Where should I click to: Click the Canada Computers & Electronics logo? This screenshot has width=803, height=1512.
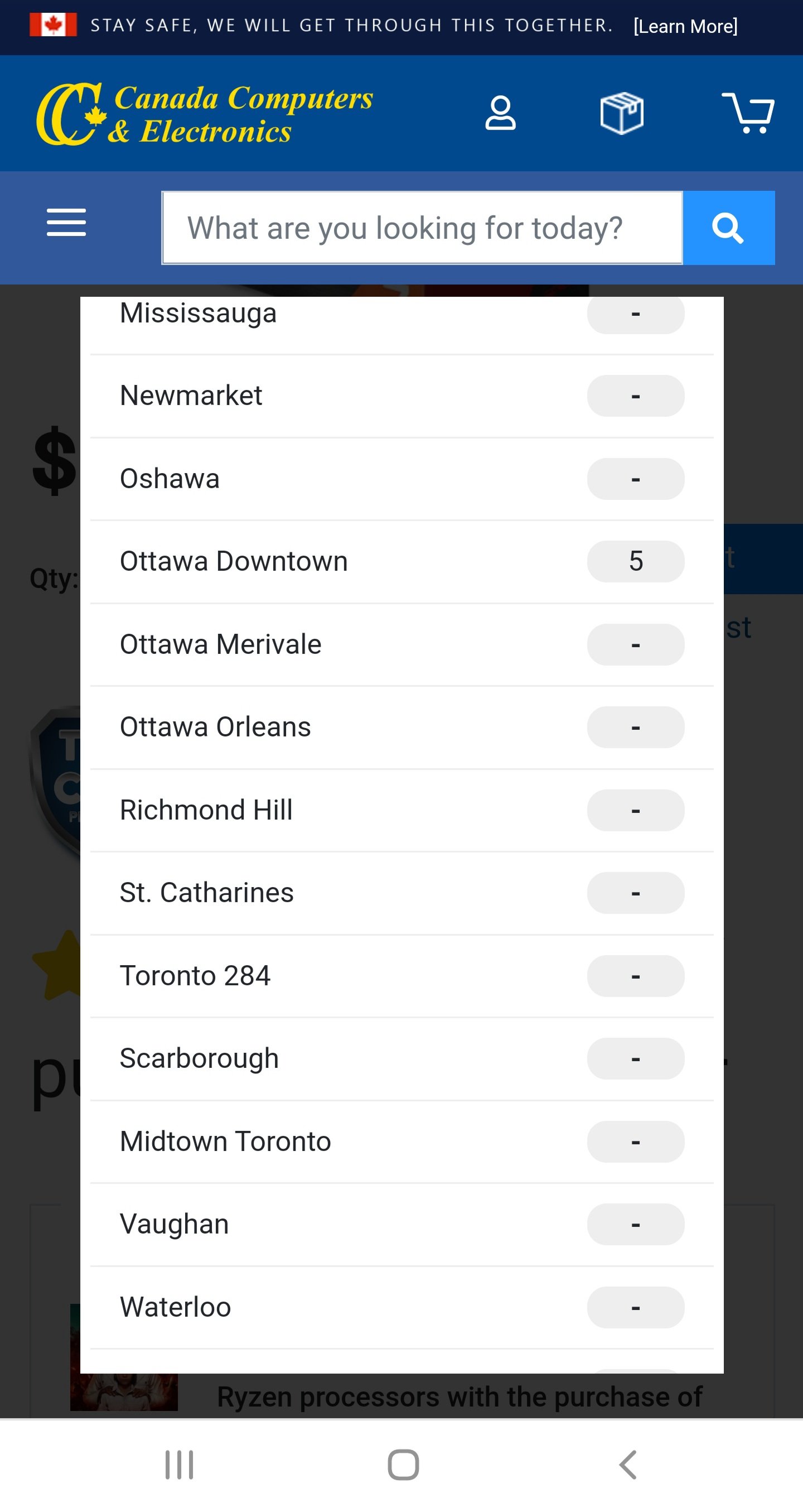(x=205, y=114)
